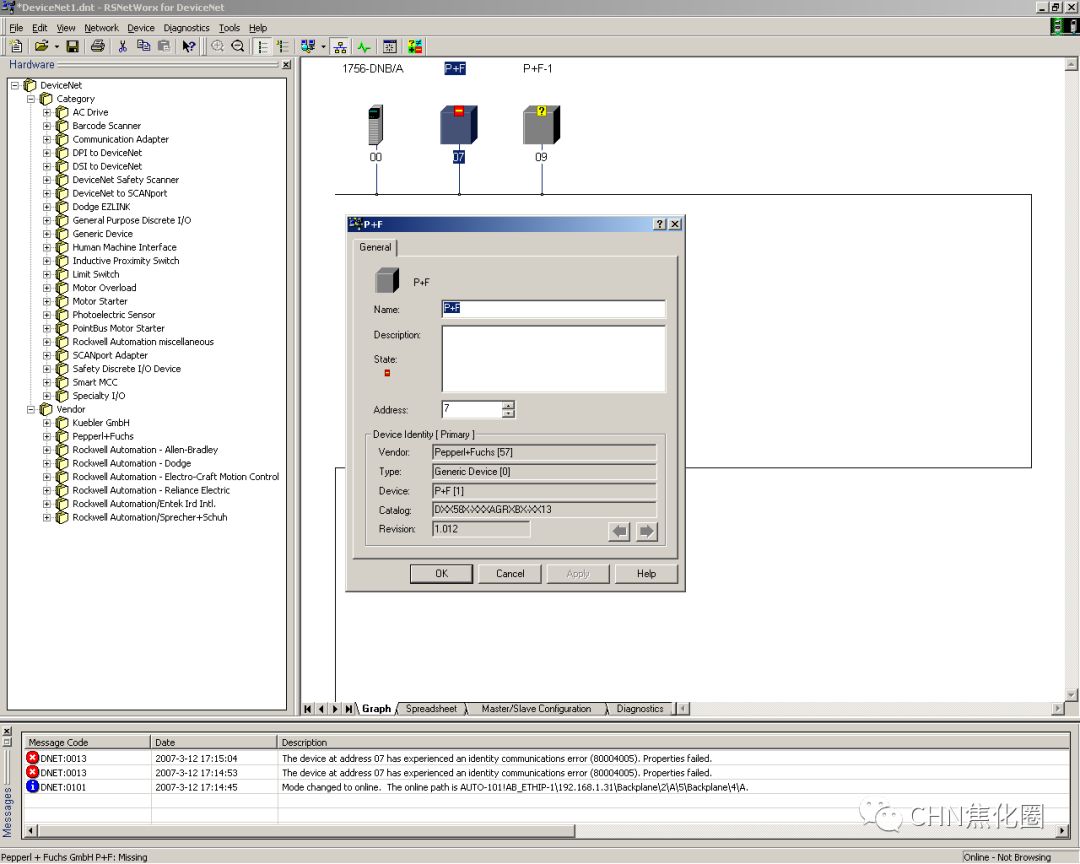Image resolution: width=1080 pixels, height=864 pixels.
Task: Open the Network menu
Action: pyautogui.click(x=101, y=28)
